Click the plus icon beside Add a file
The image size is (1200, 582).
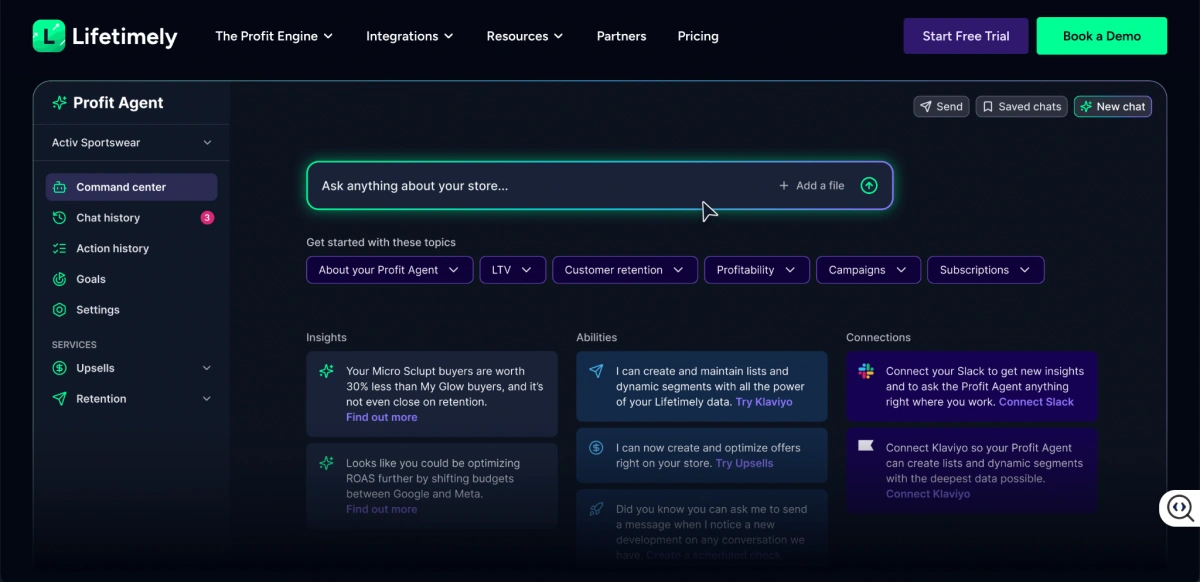(784, 186)
